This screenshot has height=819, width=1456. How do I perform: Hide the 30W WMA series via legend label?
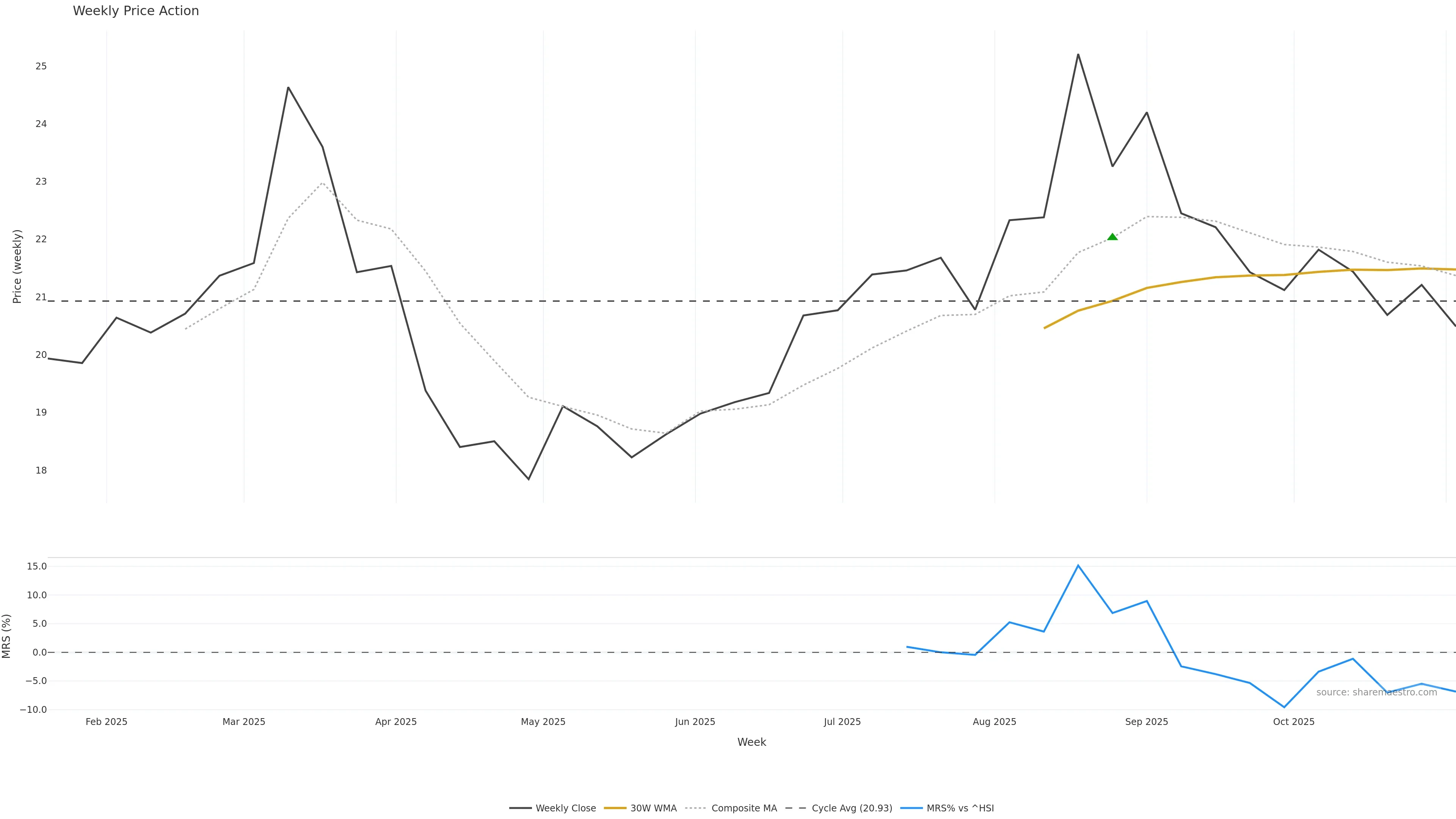pos(653,808)
